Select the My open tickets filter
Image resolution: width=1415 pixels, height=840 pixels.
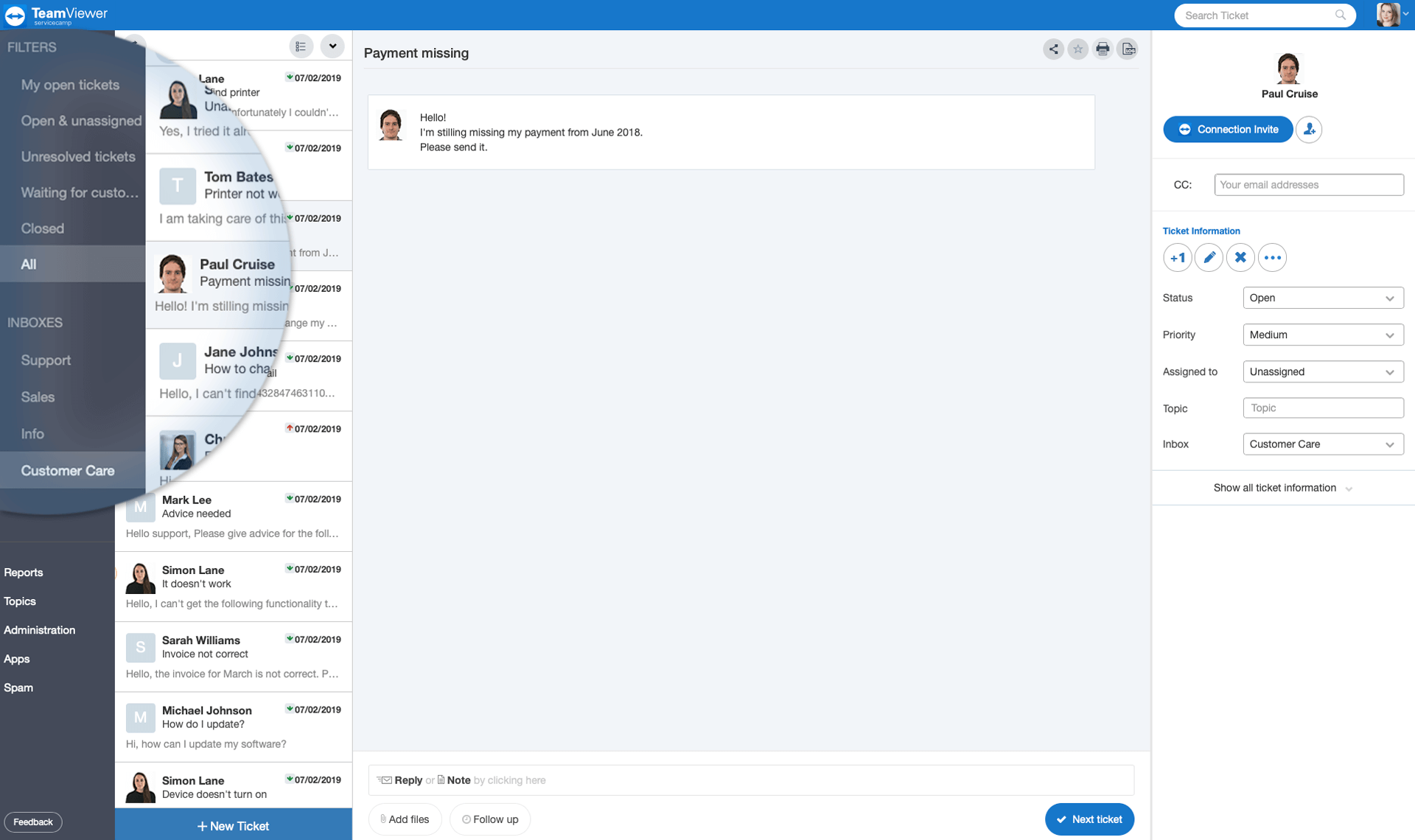coord(70,84)
